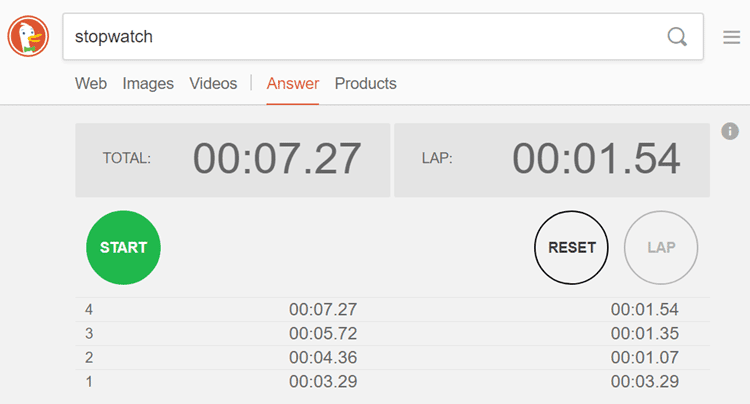Click the search field containing stopwatch
Image resolution: width=750 pixels, height=404 pixels.
[360, 37]
